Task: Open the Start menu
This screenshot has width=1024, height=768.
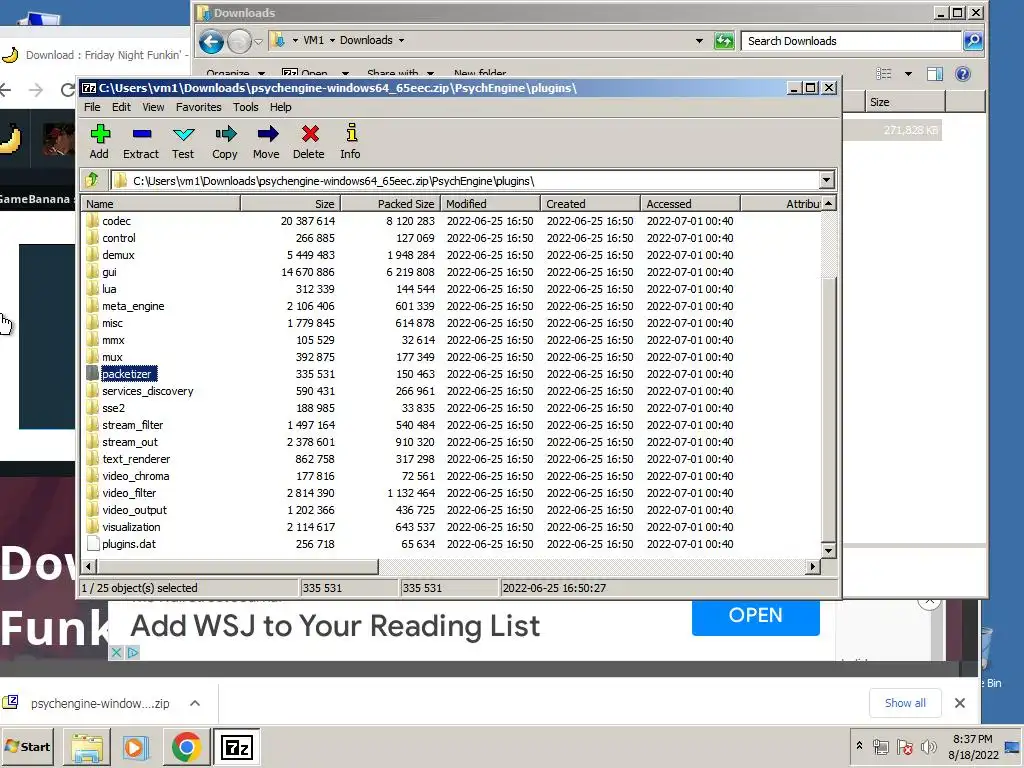Action: tap(27, 746)
